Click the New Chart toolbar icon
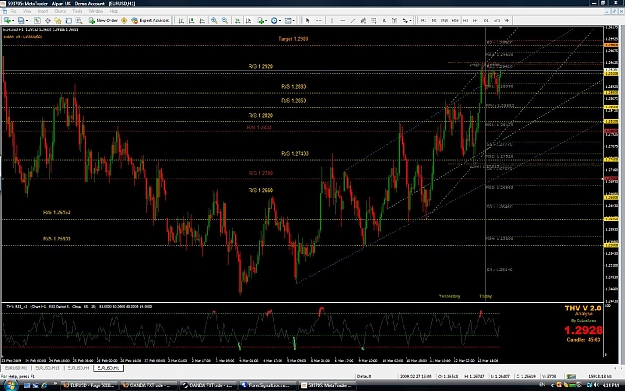The image size is (625, 391). tap(7, 20)
